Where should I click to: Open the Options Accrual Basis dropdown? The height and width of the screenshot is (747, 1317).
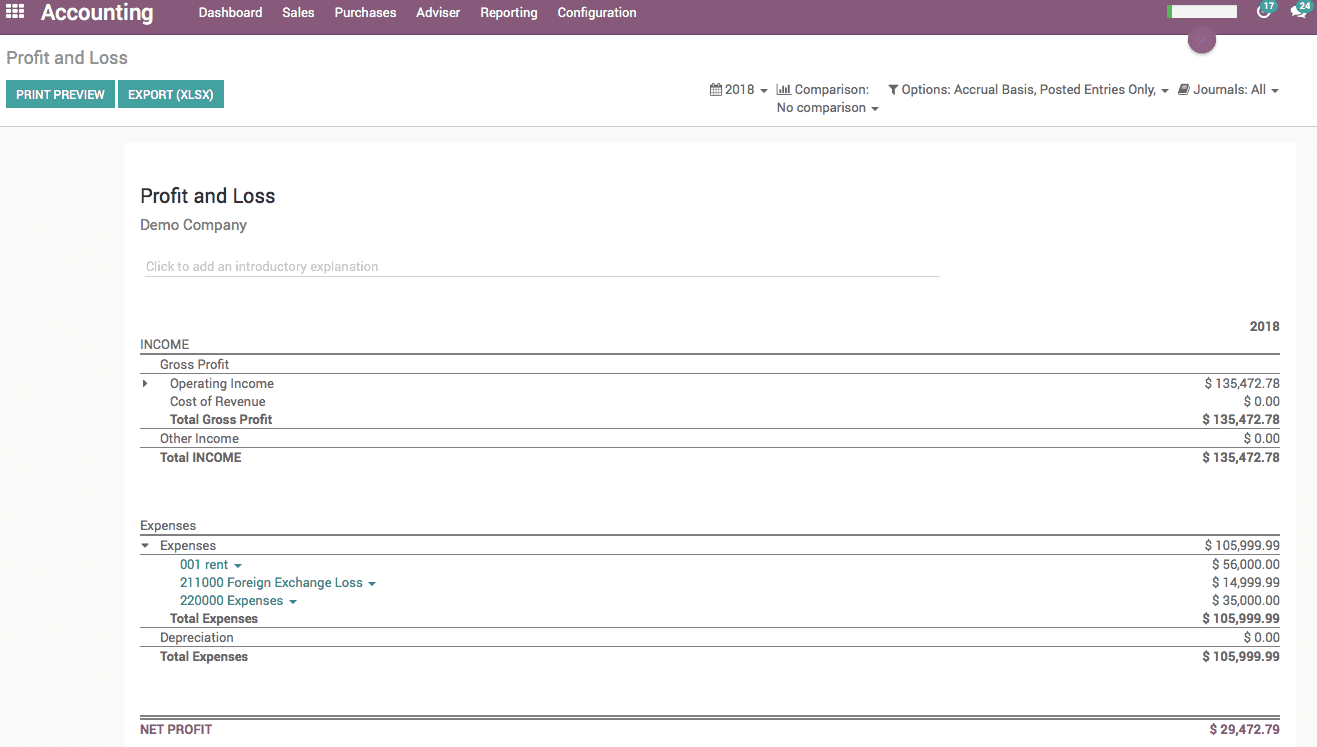pos(1032,89)
